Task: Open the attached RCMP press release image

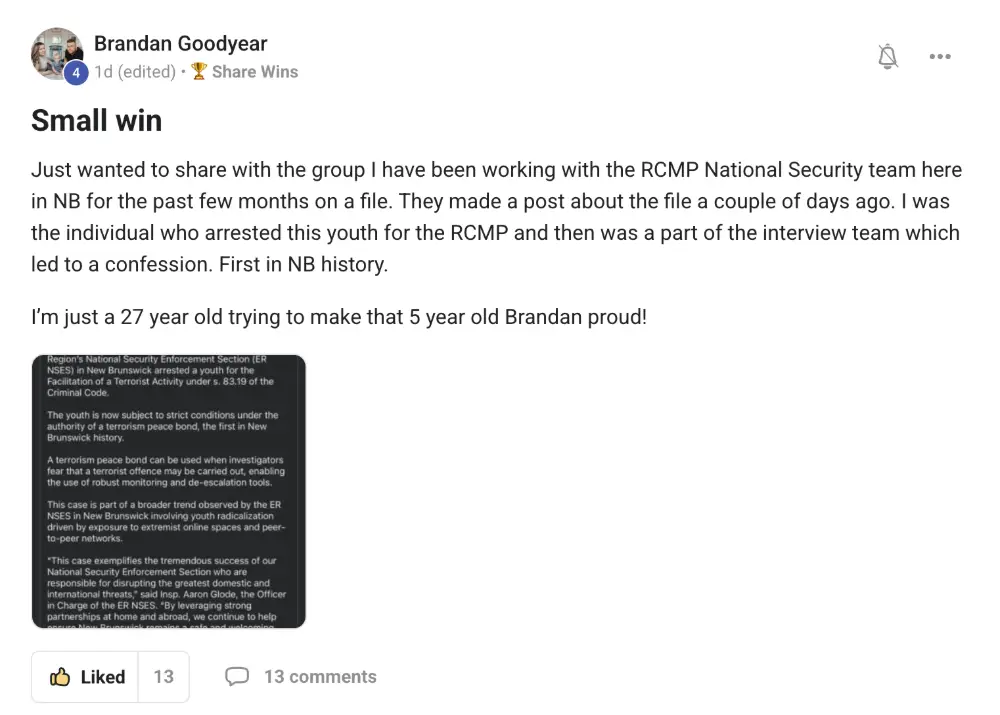Action: pos(168,491)
